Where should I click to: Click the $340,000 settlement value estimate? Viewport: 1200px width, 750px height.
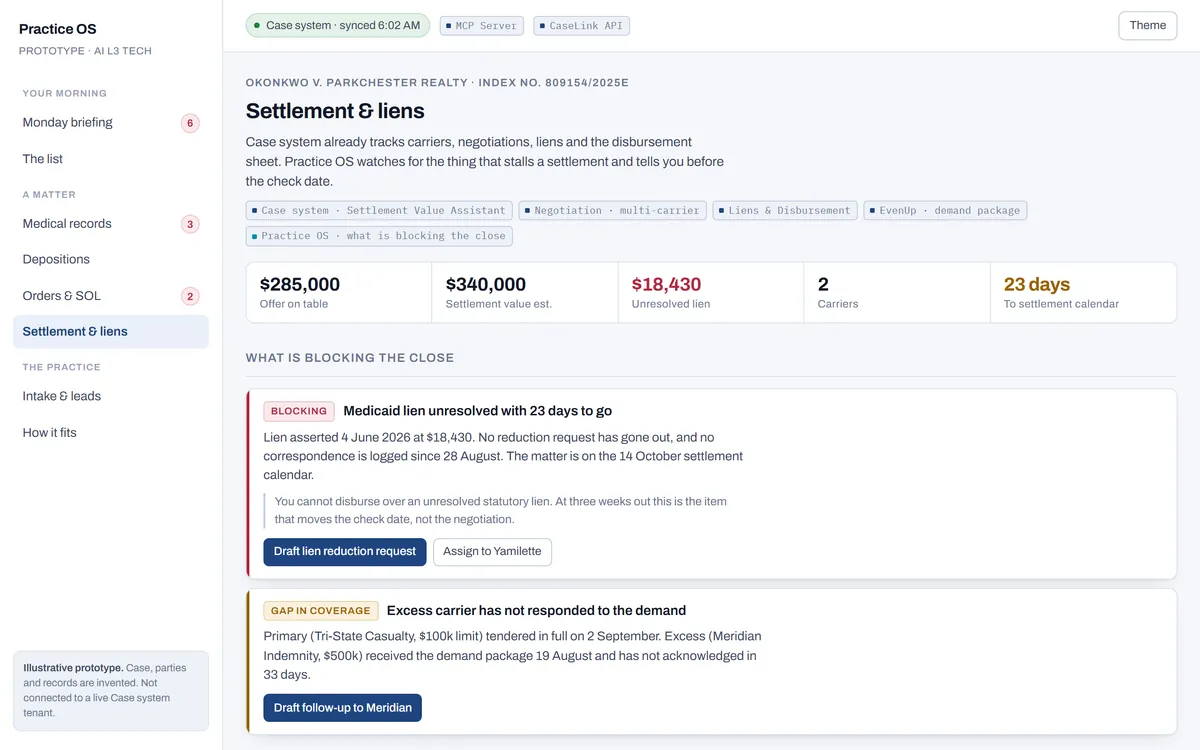coord(525,293)
